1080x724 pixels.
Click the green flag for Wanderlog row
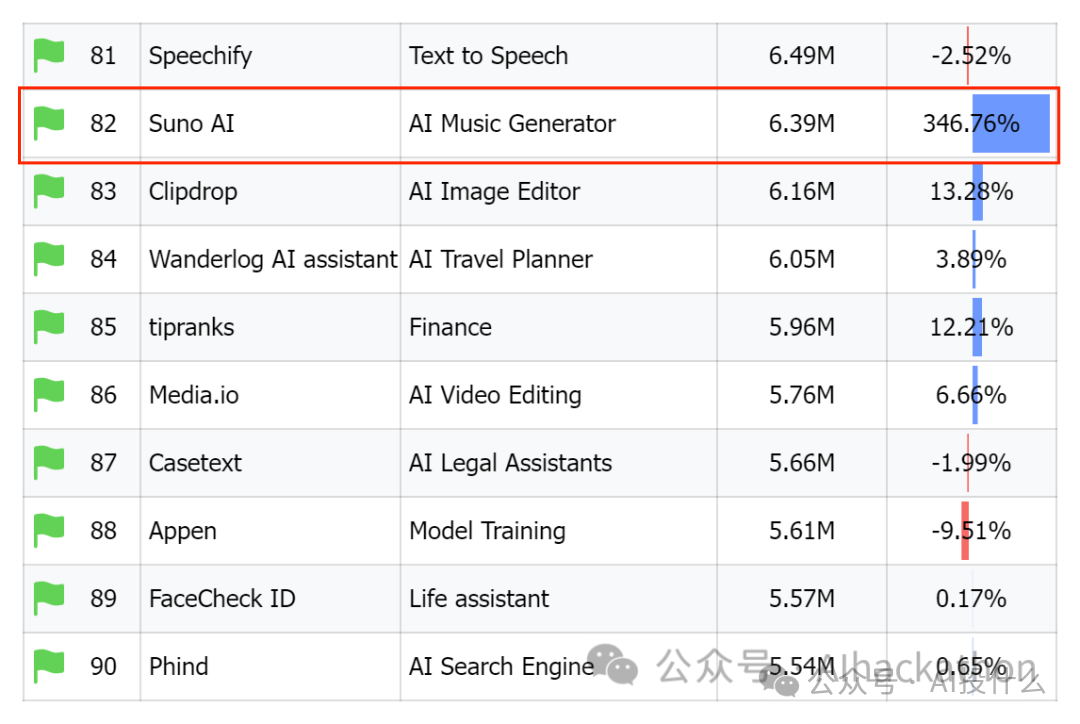pyautogui.click(x=49, y=259)
